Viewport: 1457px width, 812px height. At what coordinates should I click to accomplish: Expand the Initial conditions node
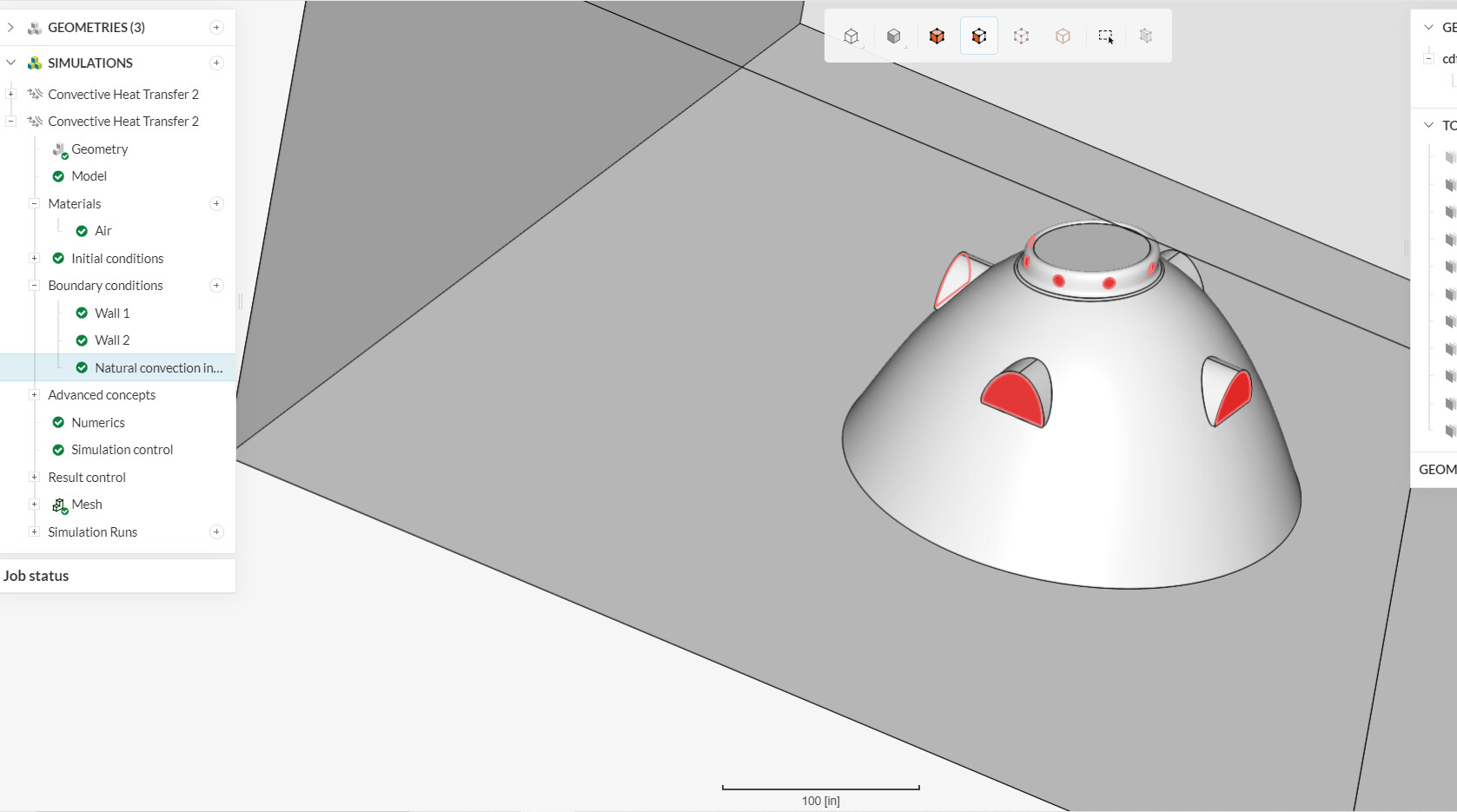point(34,258)
